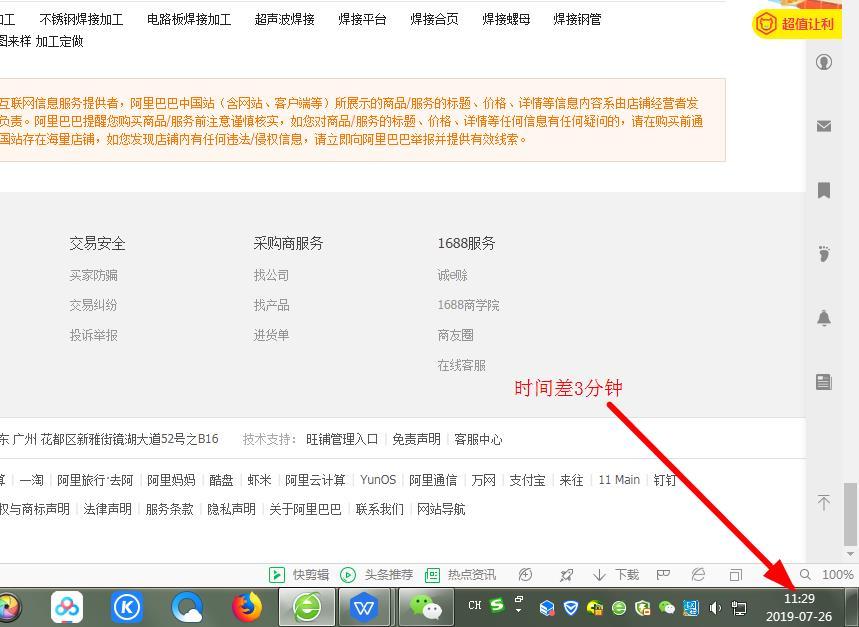The height and width of the screenshot is (627, 859).
Task: Click the YunOS footer link
Action: pos(378,480)
